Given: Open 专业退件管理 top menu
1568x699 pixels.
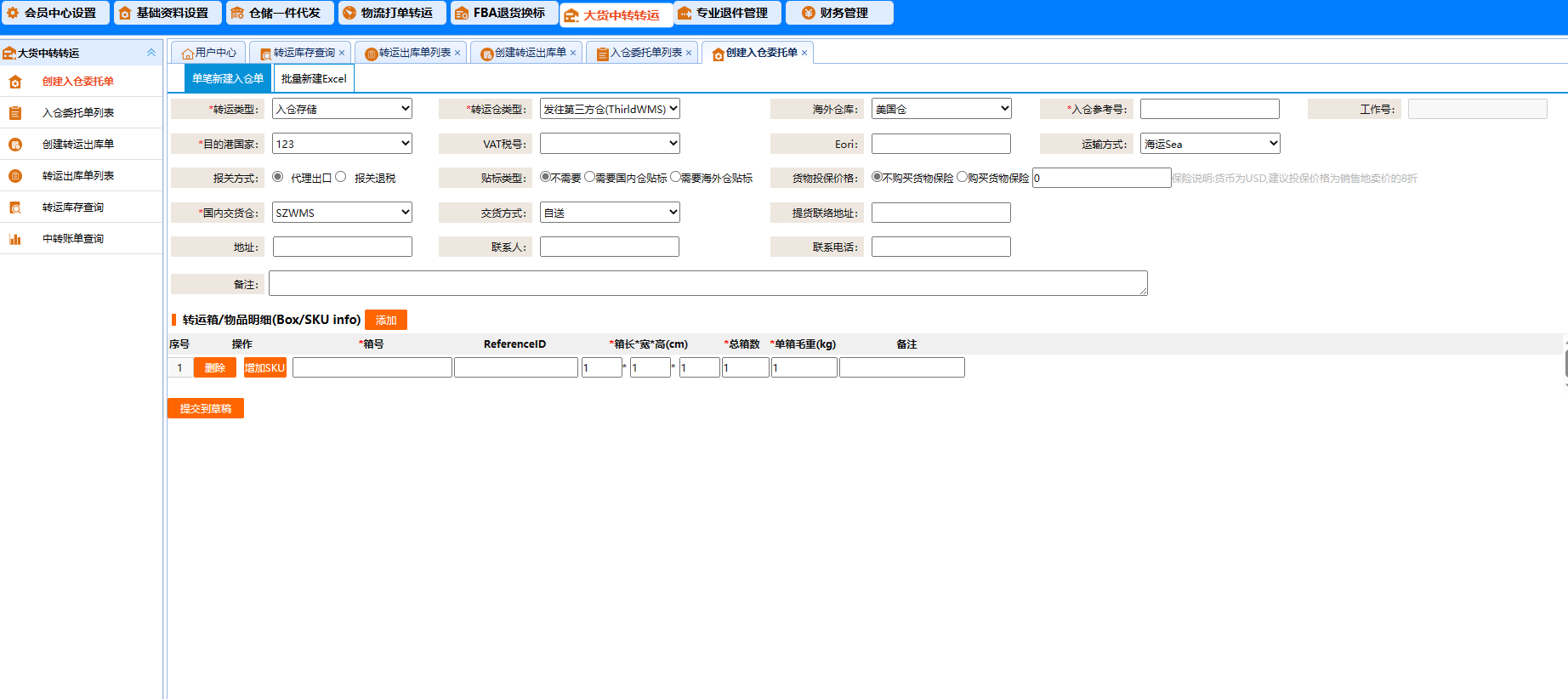Looking at the screenshot, I should [x=727, y=13].
